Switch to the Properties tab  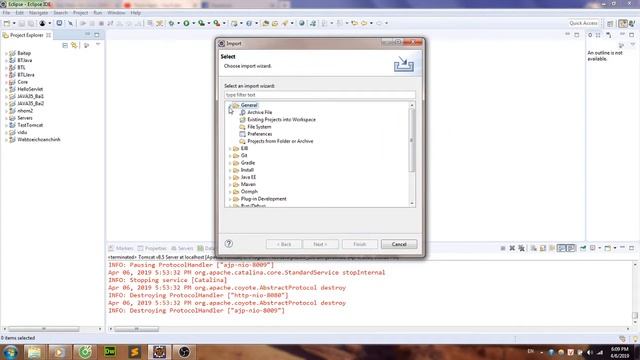(152, 248)
